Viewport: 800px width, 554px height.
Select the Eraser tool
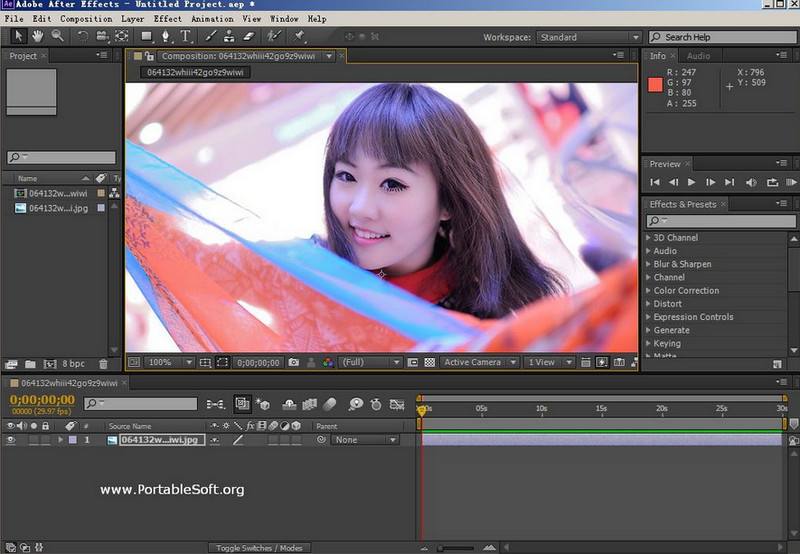pos(250,36)
